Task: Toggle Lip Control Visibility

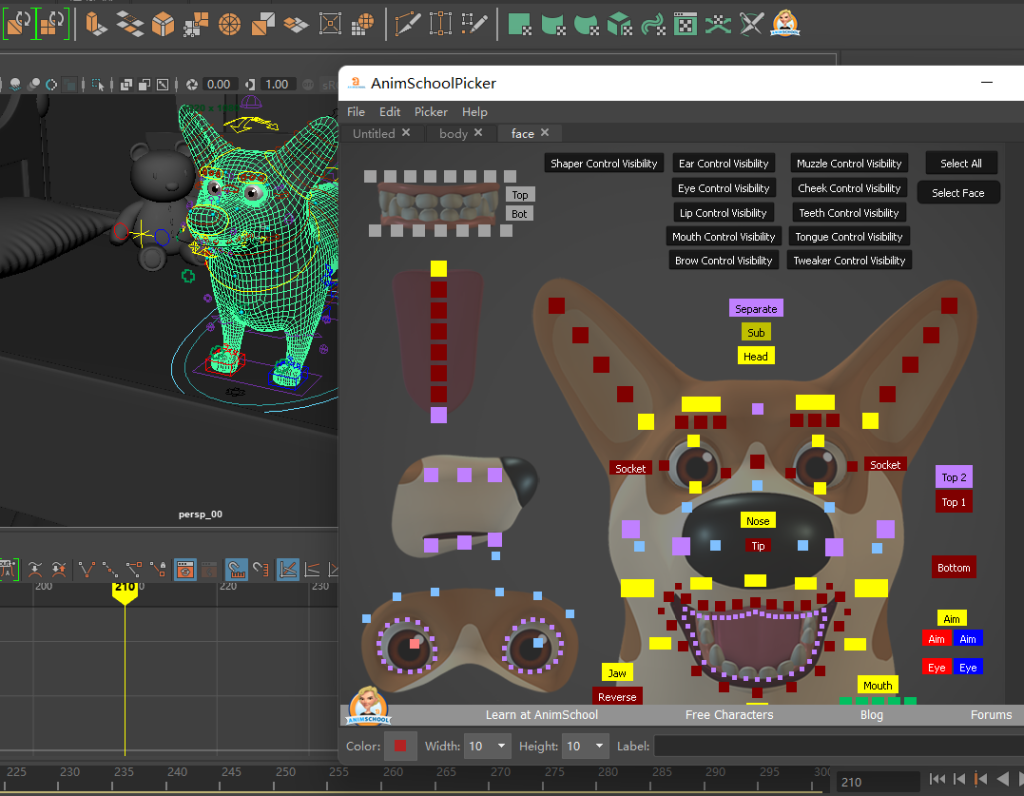Action: click(723, 213)
